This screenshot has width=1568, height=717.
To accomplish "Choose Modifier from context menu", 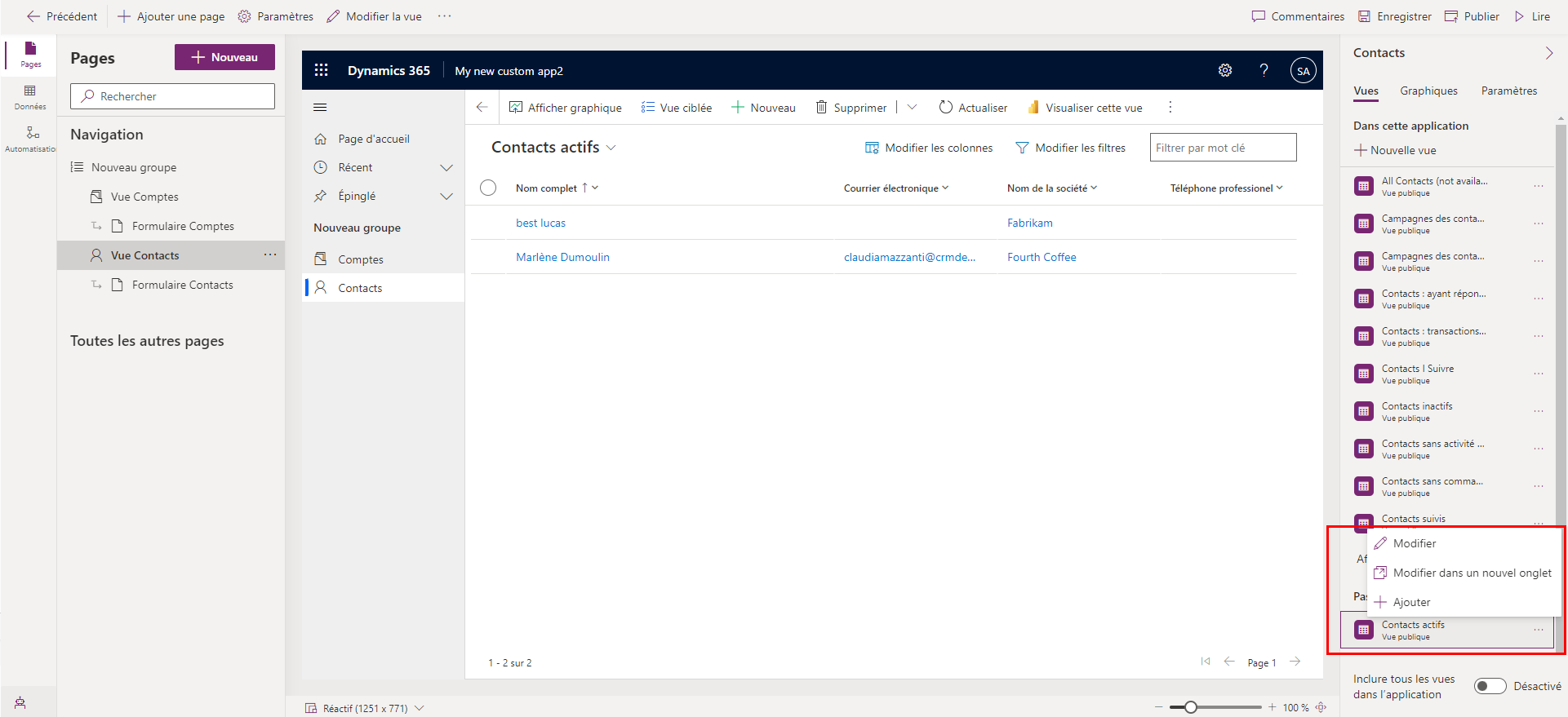I will (1464, 543).
